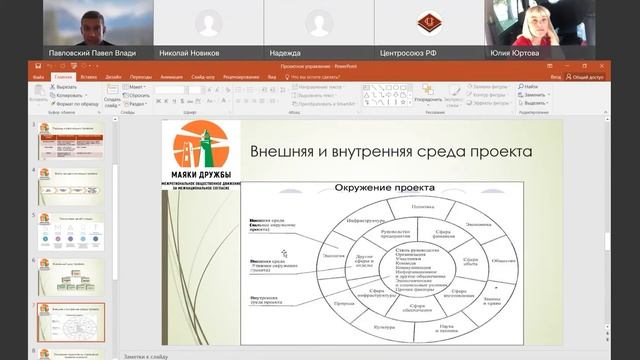Click the 'Что вы хотите сделать' search box

point(312,77)
